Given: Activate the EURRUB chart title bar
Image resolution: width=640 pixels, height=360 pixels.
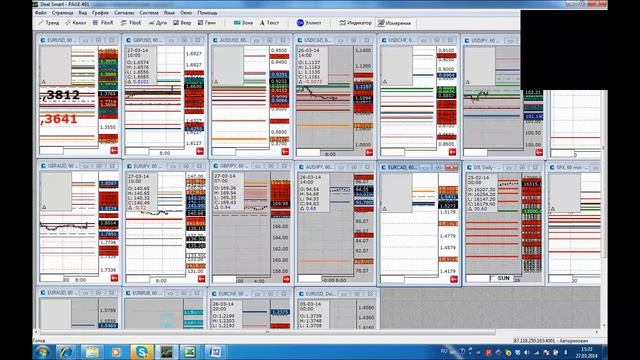Looking at the screenshot, I should 164,293.
